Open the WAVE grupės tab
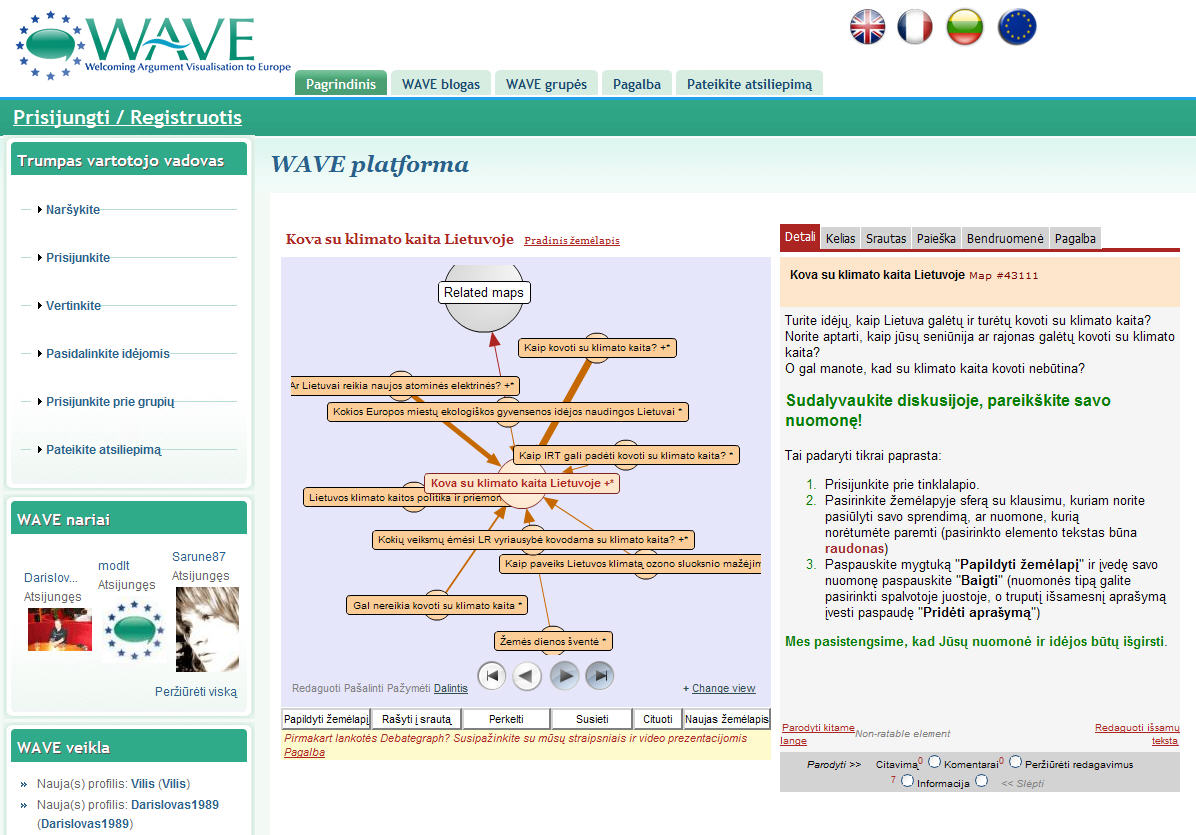The width and height of the screenshot is (1196, 835). click(546, 84)
